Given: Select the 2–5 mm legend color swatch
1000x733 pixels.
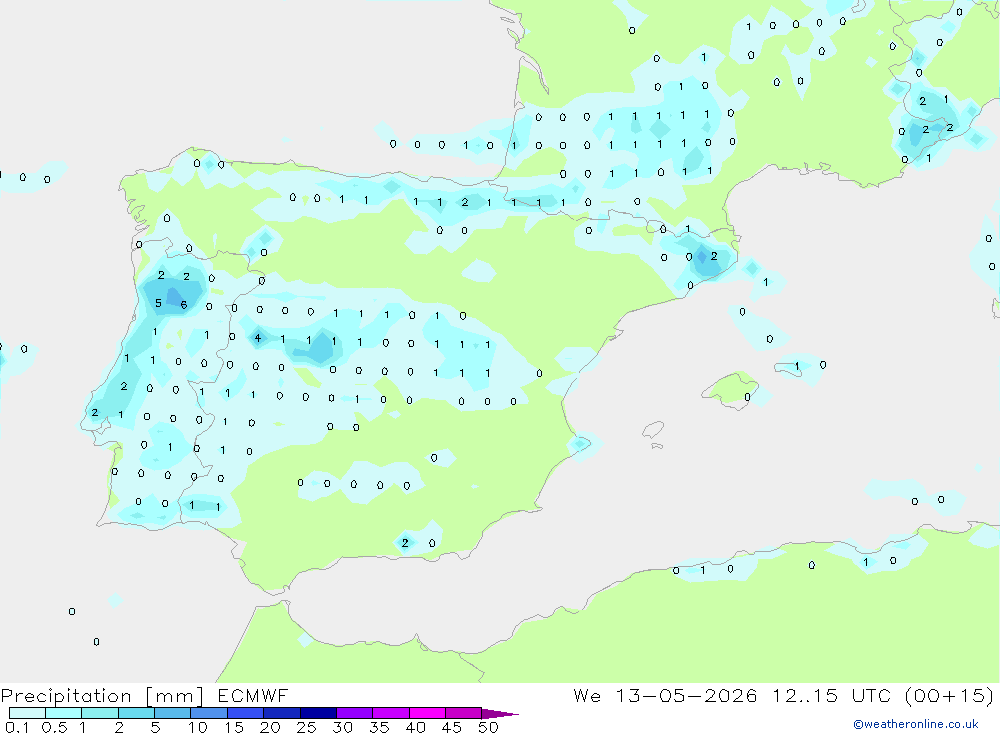Looking at the screenshot, I should tap(136, 713).
